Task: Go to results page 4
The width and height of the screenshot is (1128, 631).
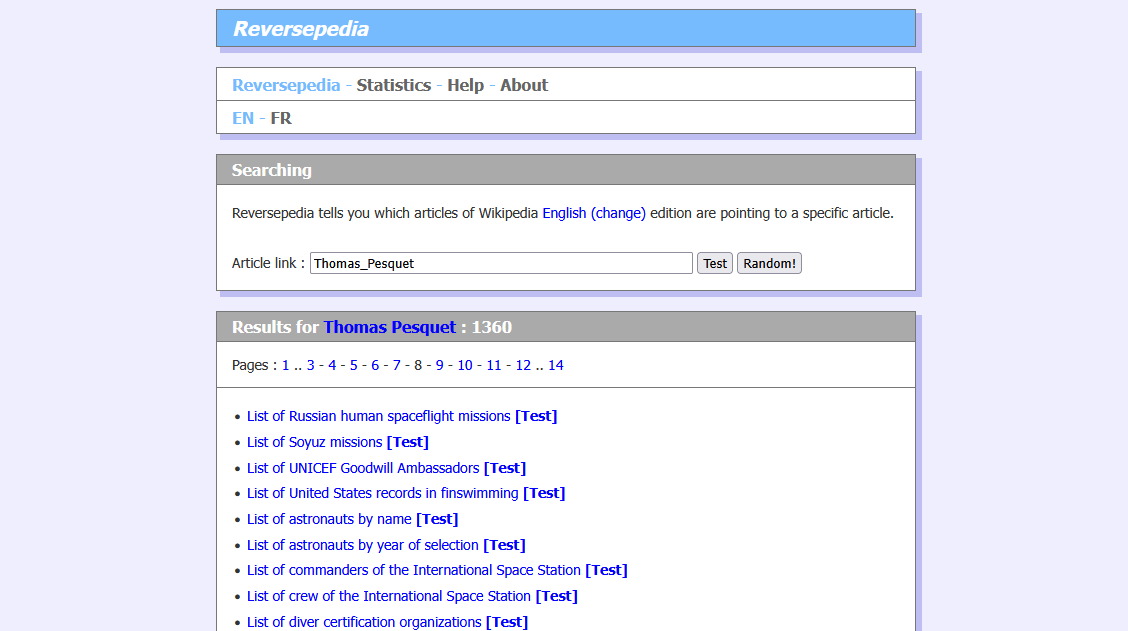Action: pyautogui.click(x=332, y=366)
